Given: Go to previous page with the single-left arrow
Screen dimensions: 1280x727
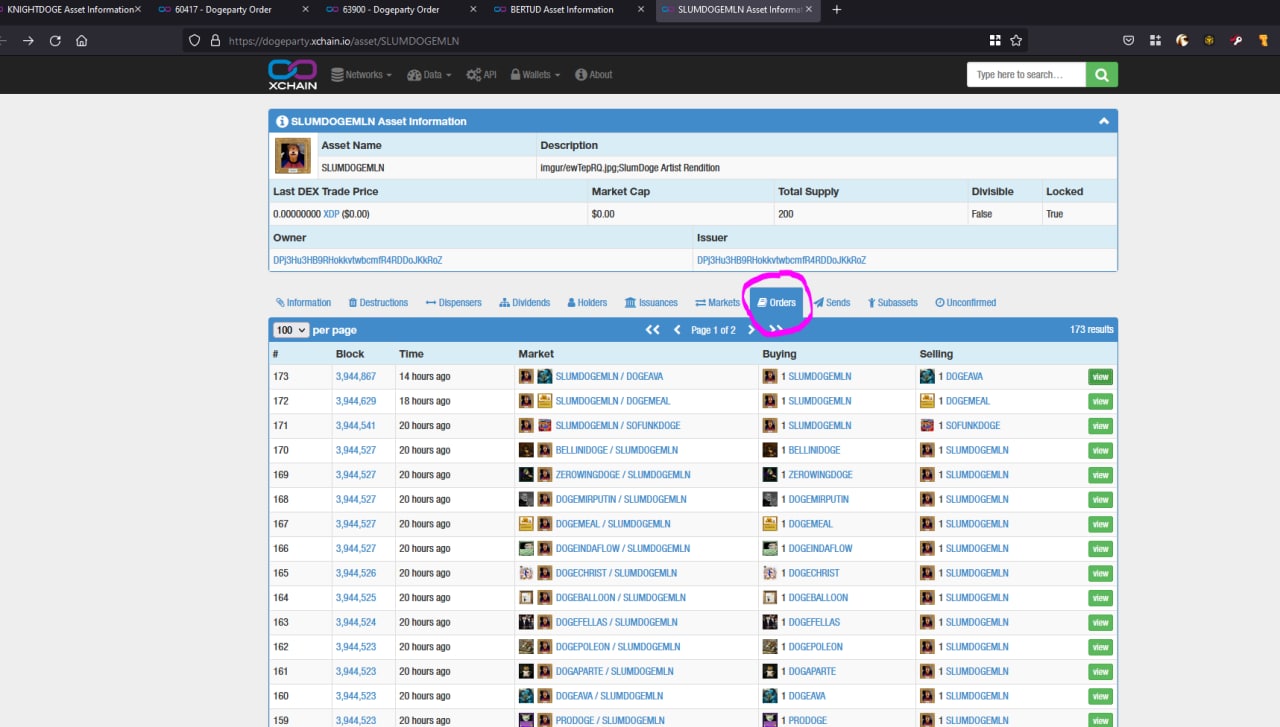Looking at the screenshot, I should click(677, 330).
